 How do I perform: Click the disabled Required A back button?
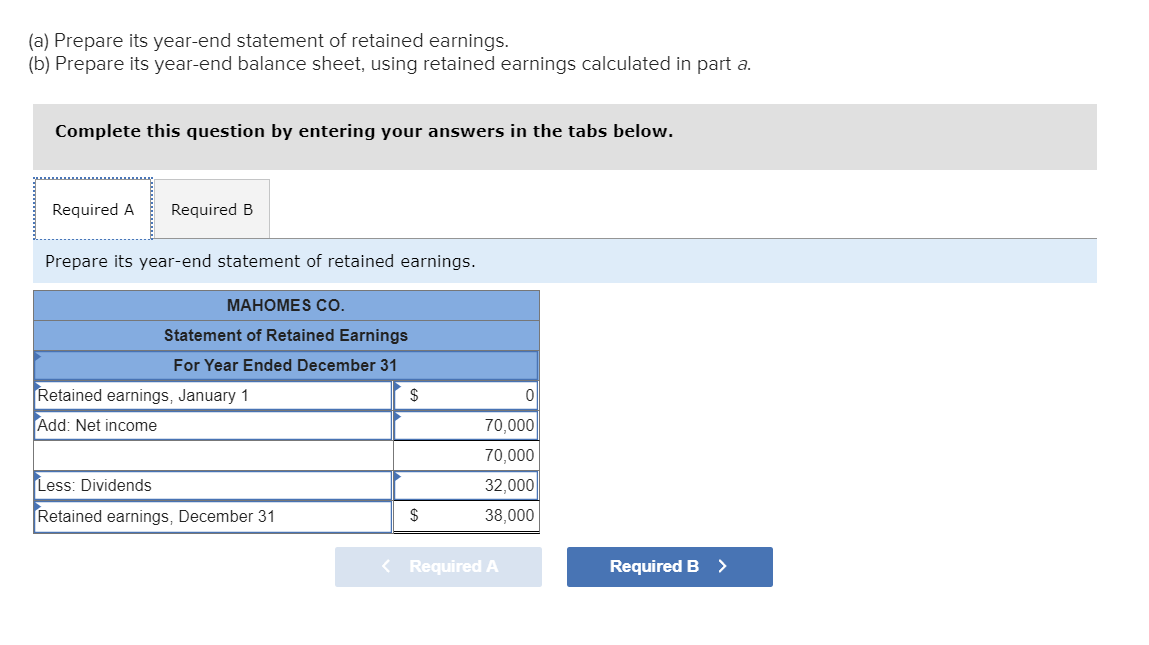coord(438,566)
